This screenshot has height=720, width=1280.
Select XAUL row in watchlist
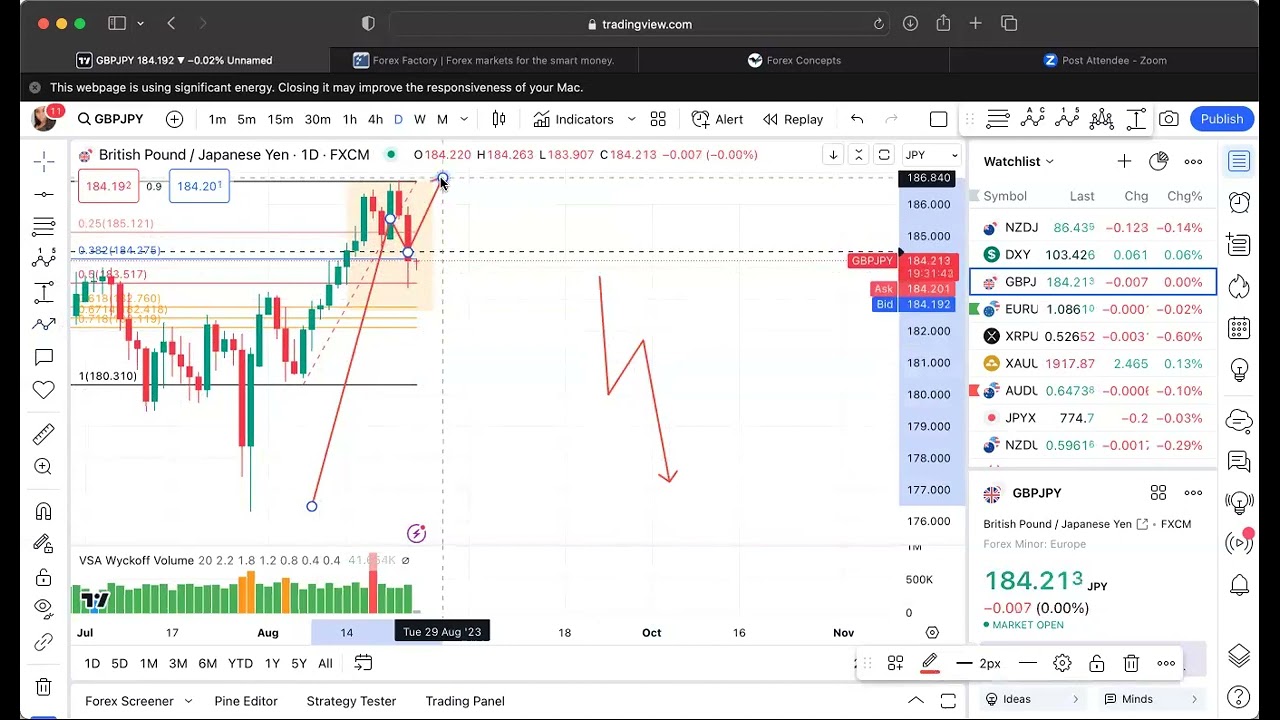1093,364
